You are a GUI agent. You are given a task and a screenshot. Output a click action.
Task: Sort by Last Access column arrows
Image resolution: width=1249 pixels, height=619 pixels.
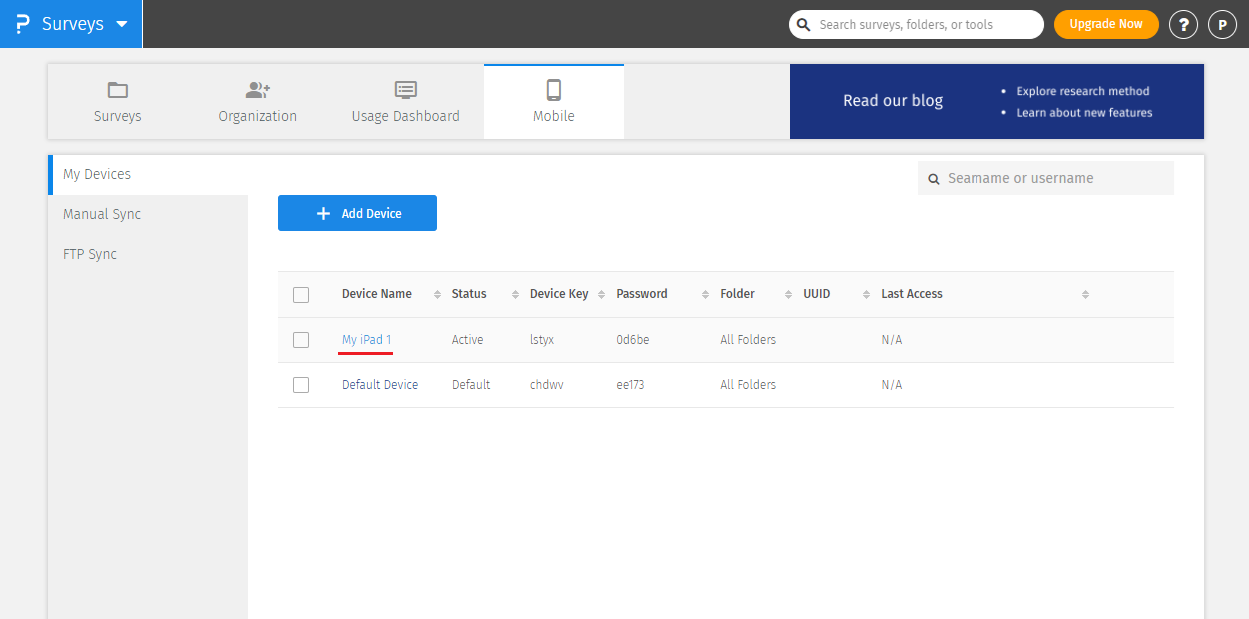(1085, 295)
